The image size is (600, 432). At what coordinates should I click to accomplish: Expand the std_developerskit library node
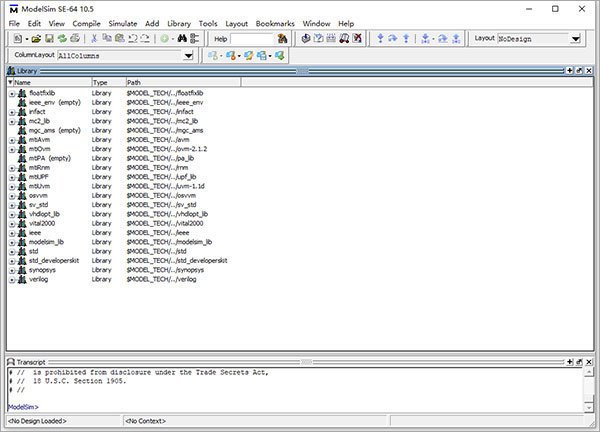[x=12, y=261]
